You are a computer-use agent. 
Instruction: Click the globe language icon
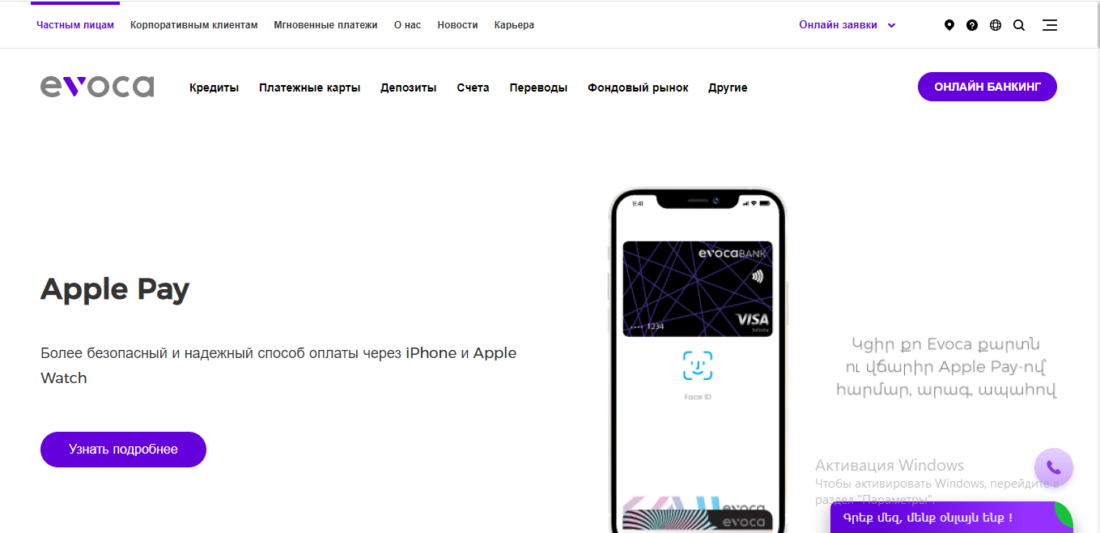coord(995,25)
